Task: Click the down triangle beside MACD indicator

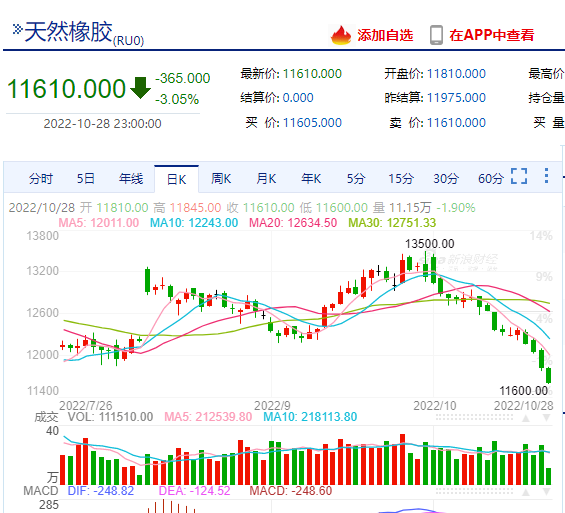Action: pos(546,492)
